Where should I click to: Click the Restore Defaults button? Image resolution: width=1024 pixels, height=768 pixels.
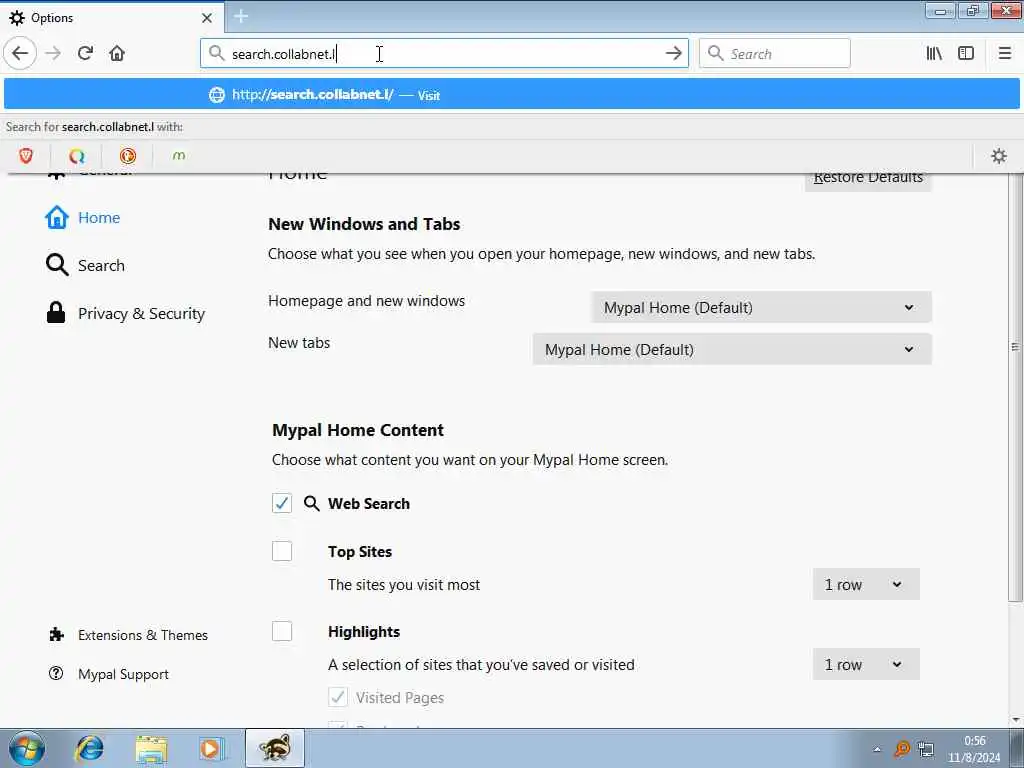pos(868,182)
